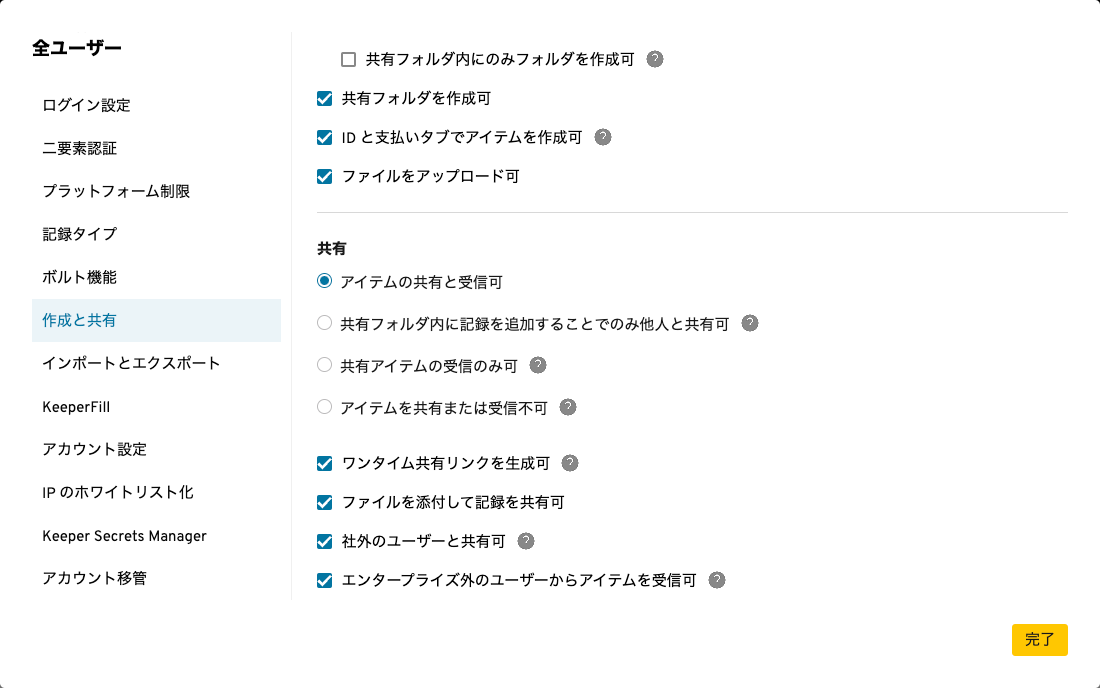Switch to 二要素認証 settings section
This screenshot has height=688, width=1100.
(79, 148)
